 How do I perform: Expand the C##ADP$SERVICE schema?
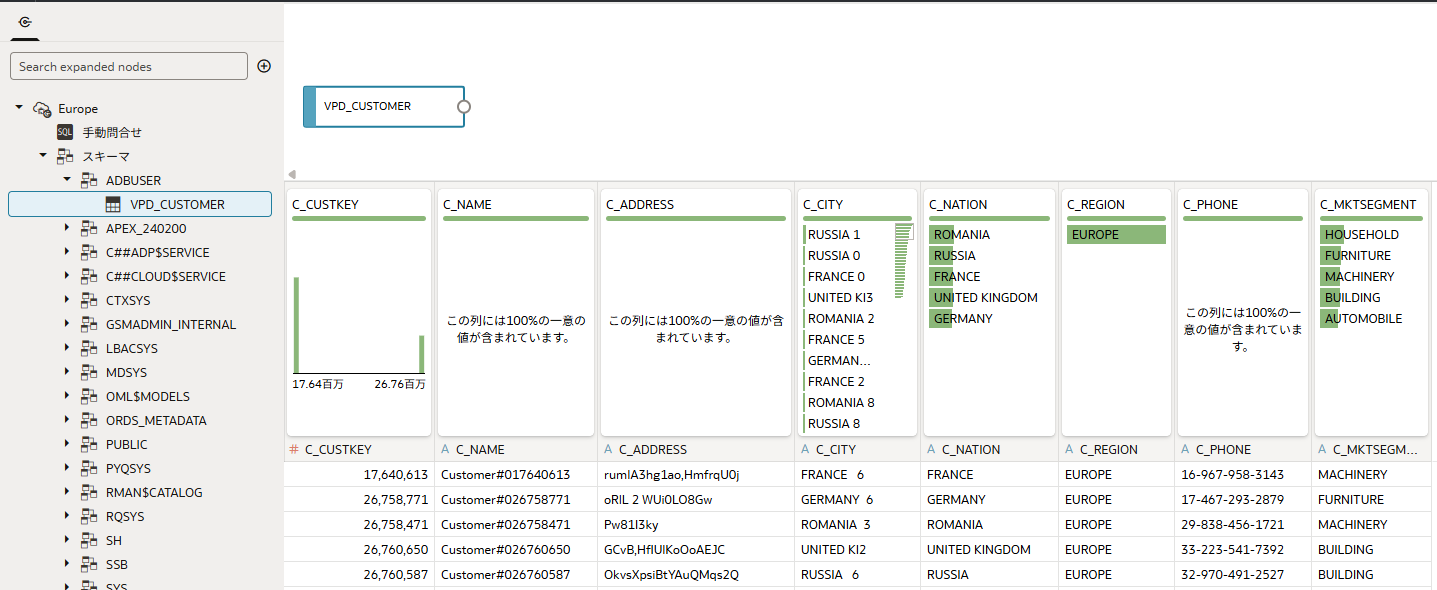click(67, 252)
